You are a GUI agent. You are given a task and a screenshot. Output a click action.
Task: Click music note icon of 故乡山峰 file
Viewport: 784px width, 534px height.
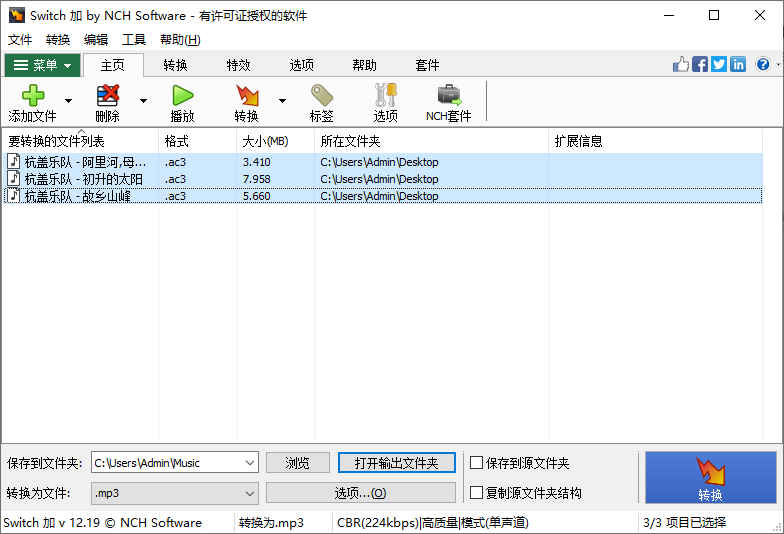pos(14,196)
